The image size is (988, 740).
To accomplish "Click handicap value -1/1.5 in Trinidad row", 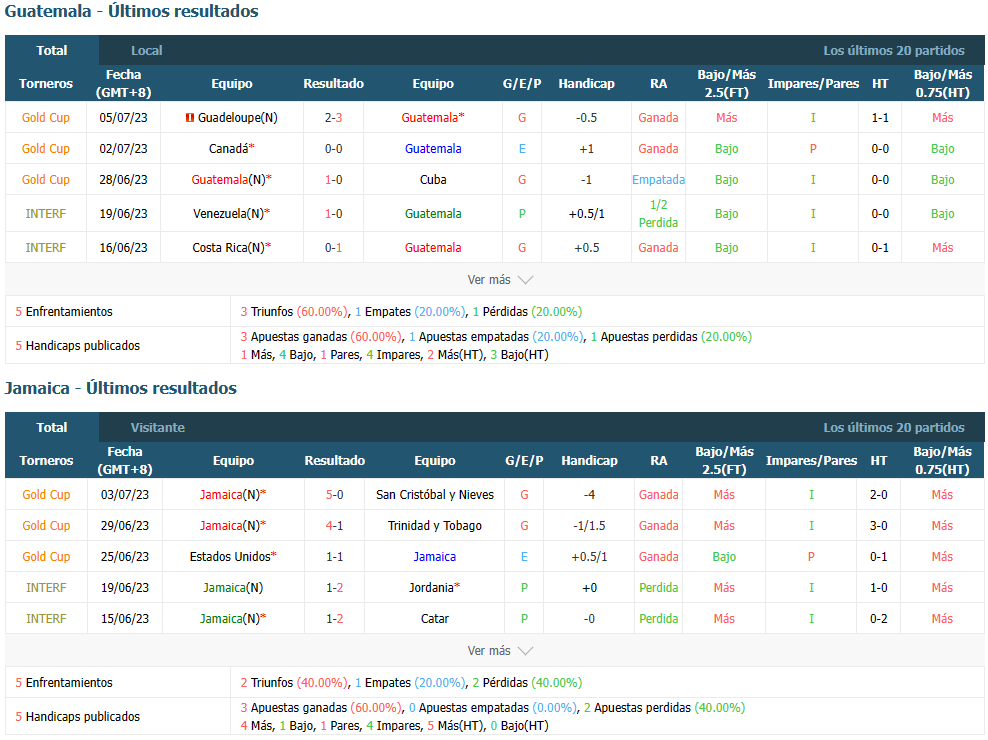I will click(x=589, y=526).
